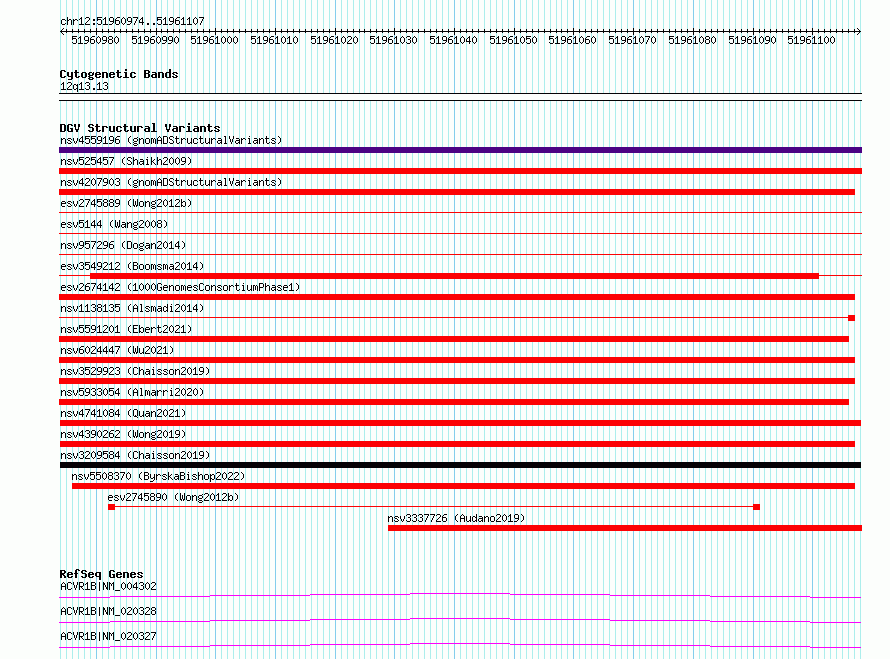Screen dimensions: 890x659
Task: Click the Cytogenetic Bands track heading
Action: coord(119,74)
